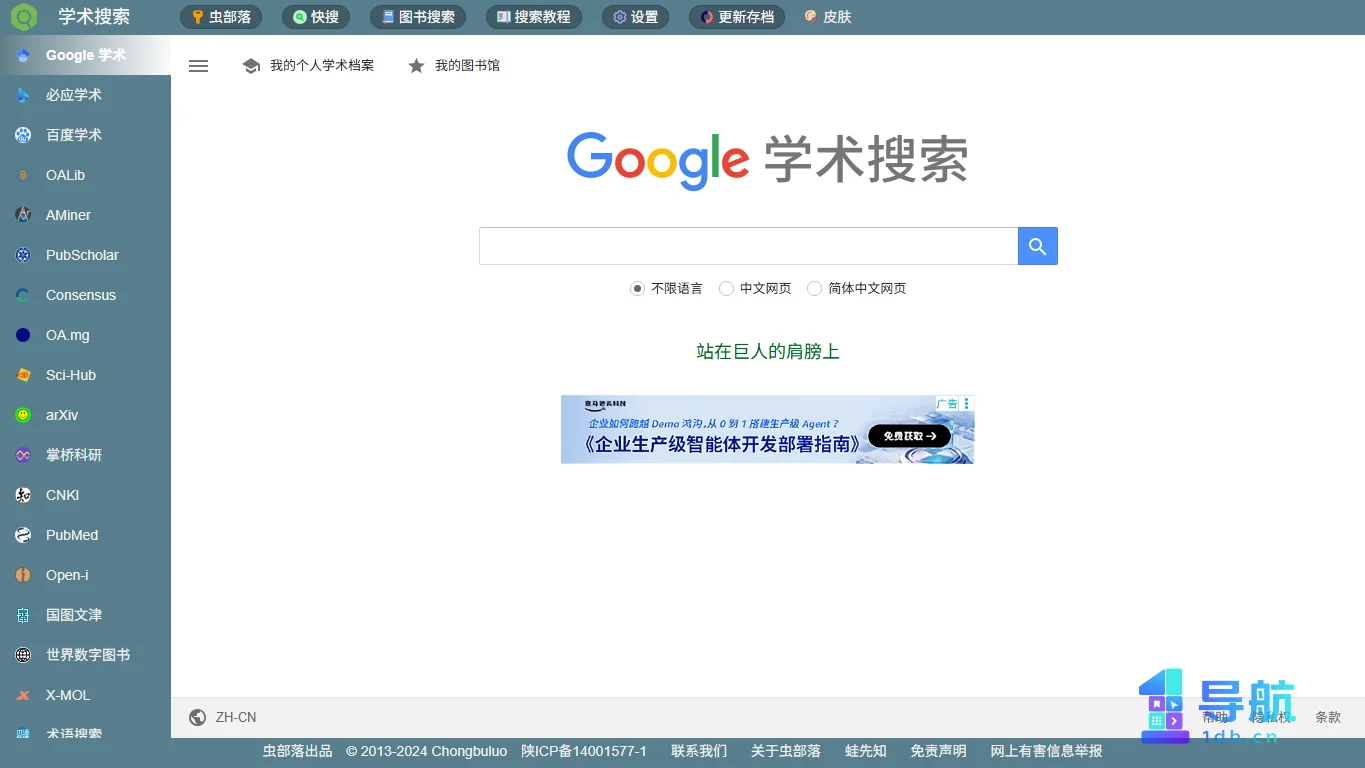The height and width of the screenshot is (768, 1365).
Task: Select the 中文网页 radio option
Action: (x=726, y=288)
